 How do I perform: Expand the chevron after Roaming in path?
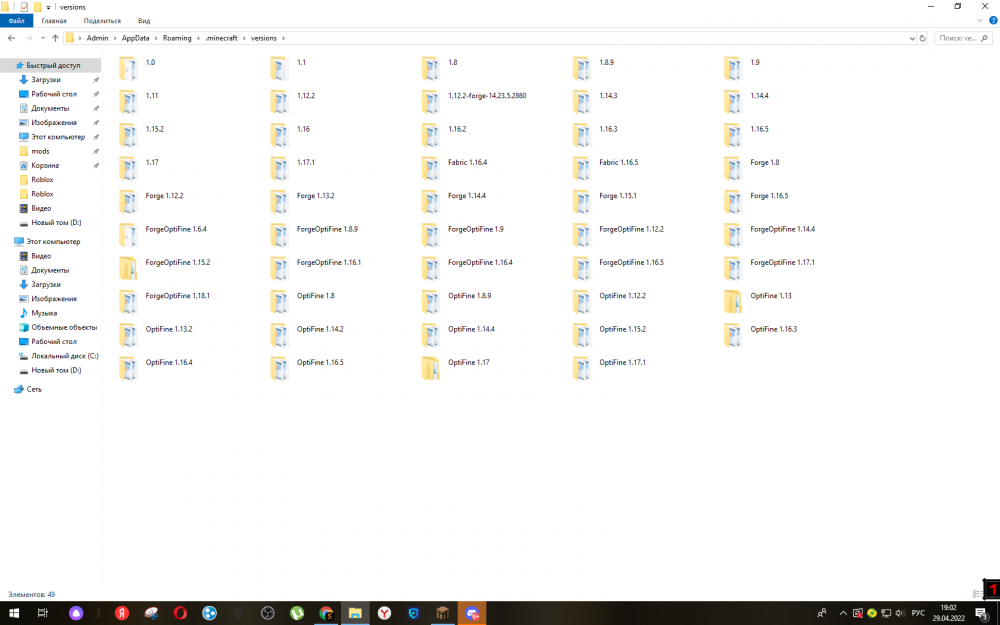198,38
